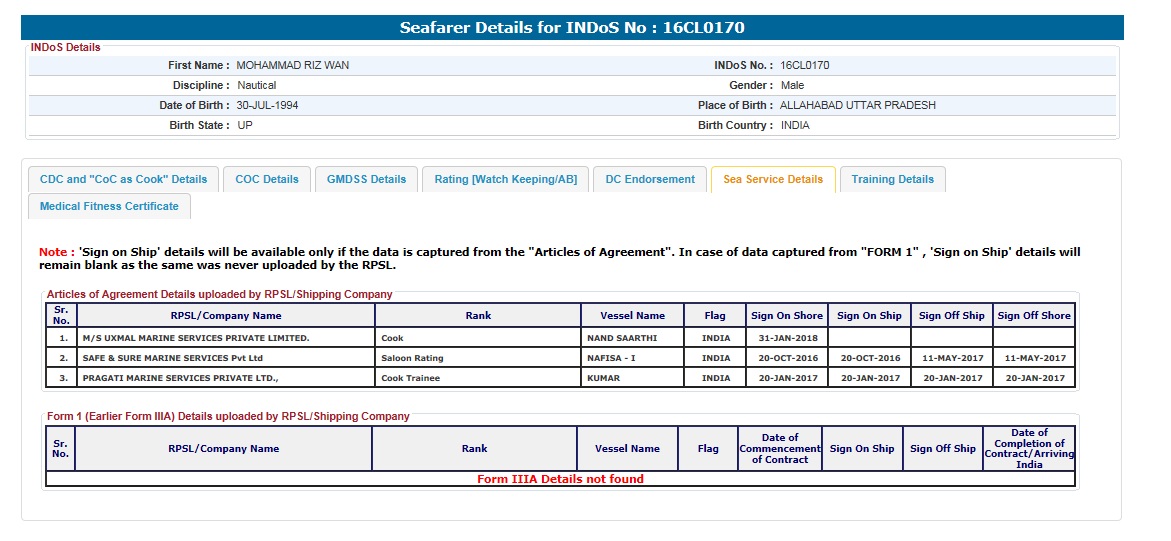Open the Training Details tab
The height and width of the screenshot is (541, 1171).
(892, 179)
